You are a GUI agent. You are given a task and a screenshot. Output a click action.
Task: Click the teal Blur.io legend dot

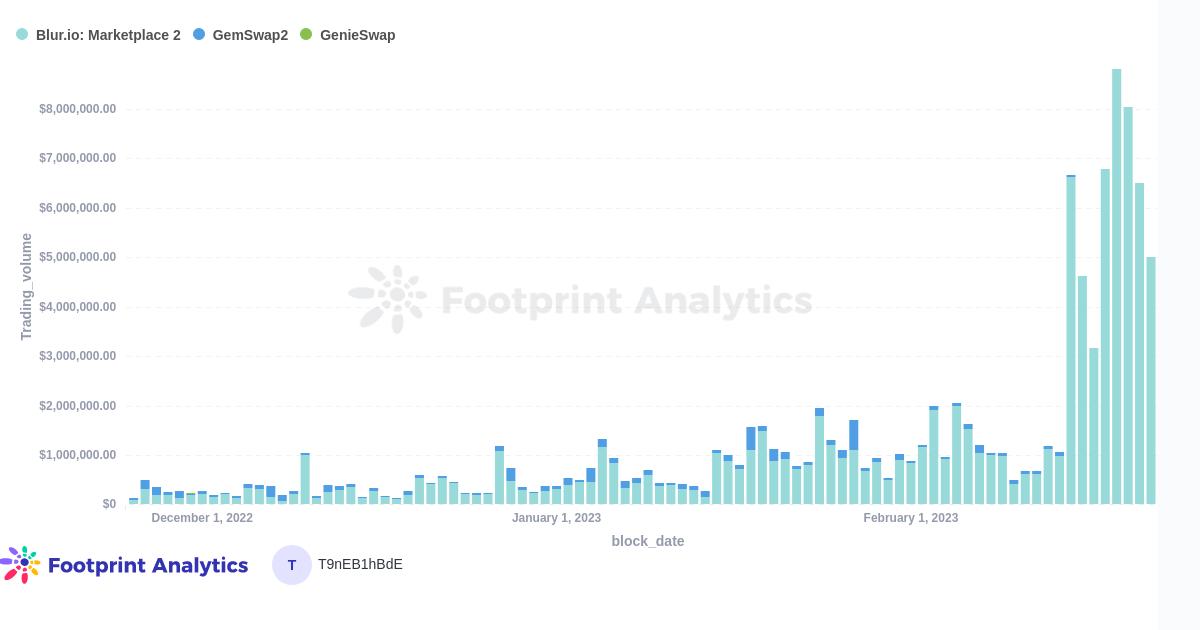pos(22,35)
